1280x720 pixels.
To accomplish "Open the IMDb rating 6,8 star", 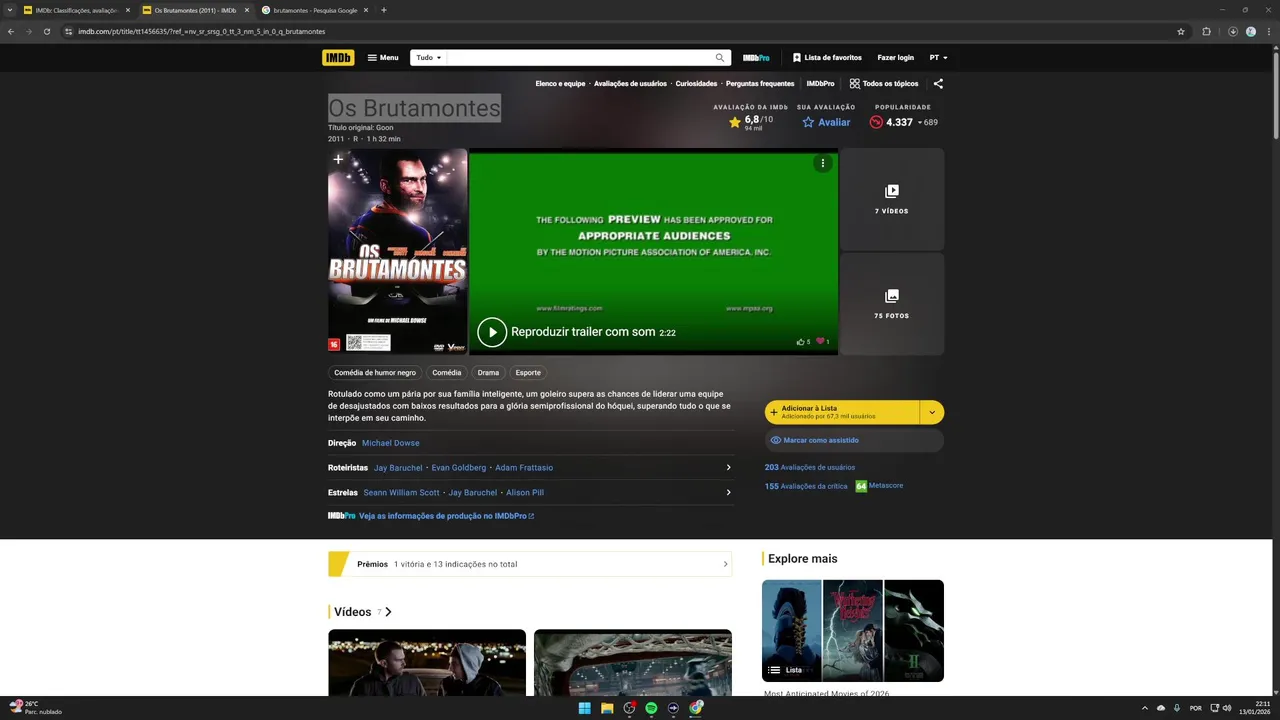I will click(750, 122).
